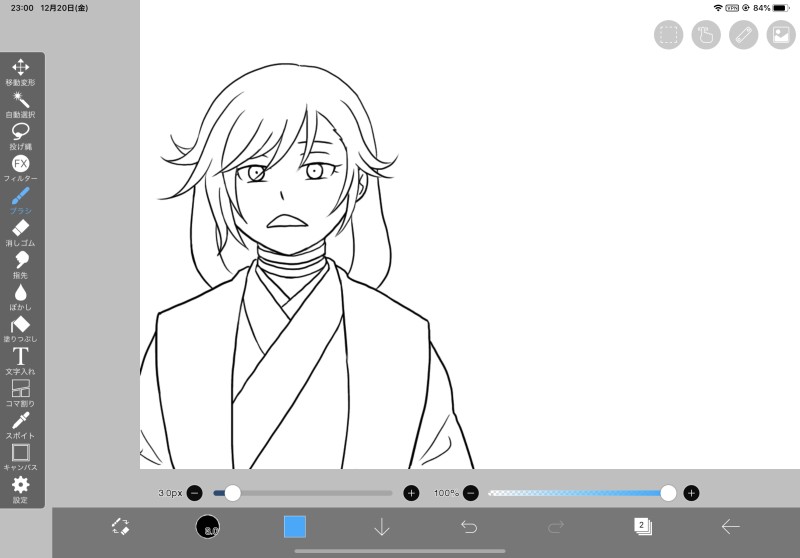Tap the VPN status indicator
The height and width of the screenshot is (558, 800).
[x=732, y=8]
